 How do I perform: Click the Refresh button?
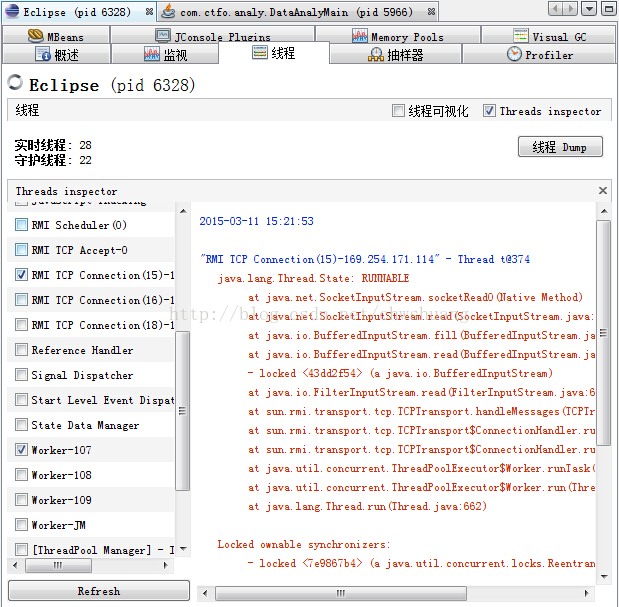[99, 591]
